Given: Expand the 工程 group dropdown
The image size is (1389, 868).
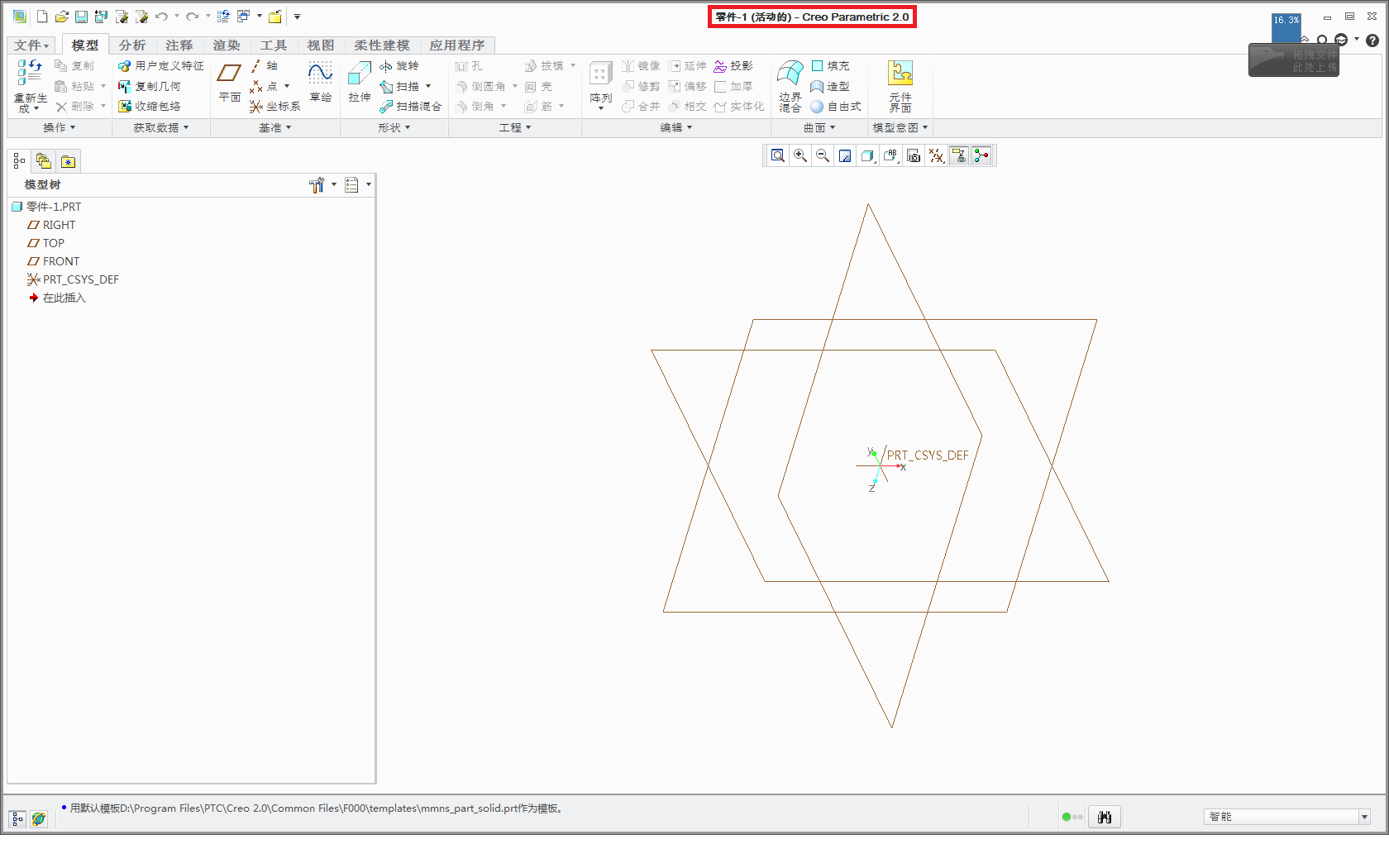Looking at the screenshot, I should point(515,128).
